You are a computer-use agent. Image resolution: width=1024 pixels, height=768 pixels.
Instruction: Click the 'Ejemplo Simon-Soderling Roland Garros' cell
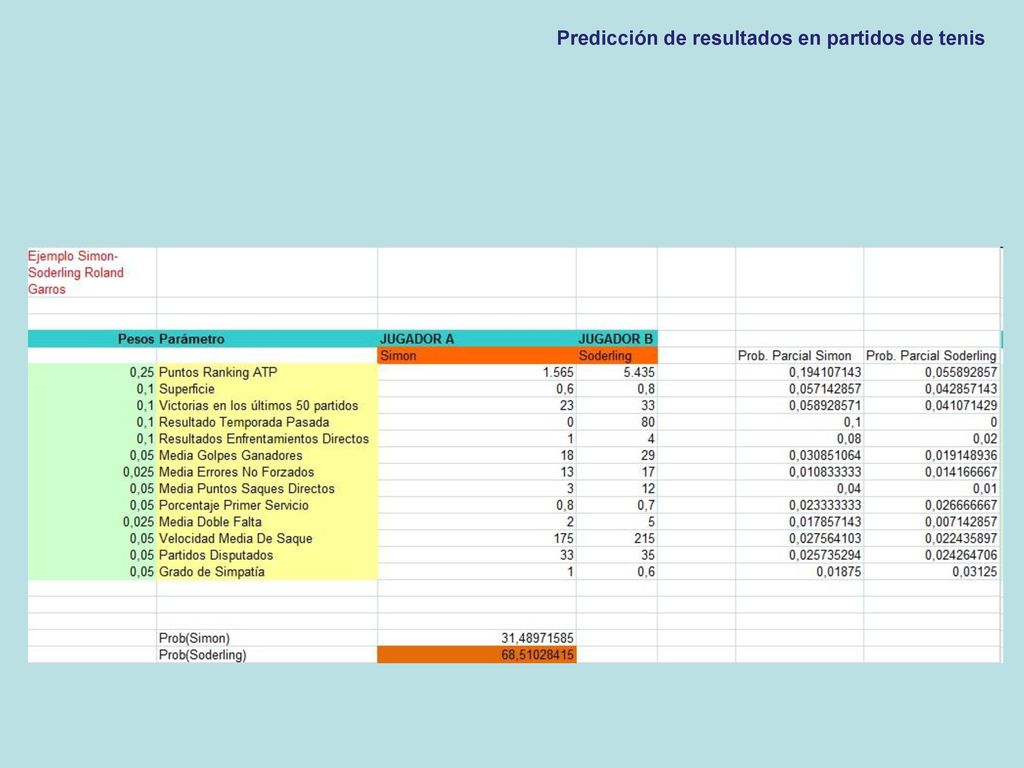92,272
